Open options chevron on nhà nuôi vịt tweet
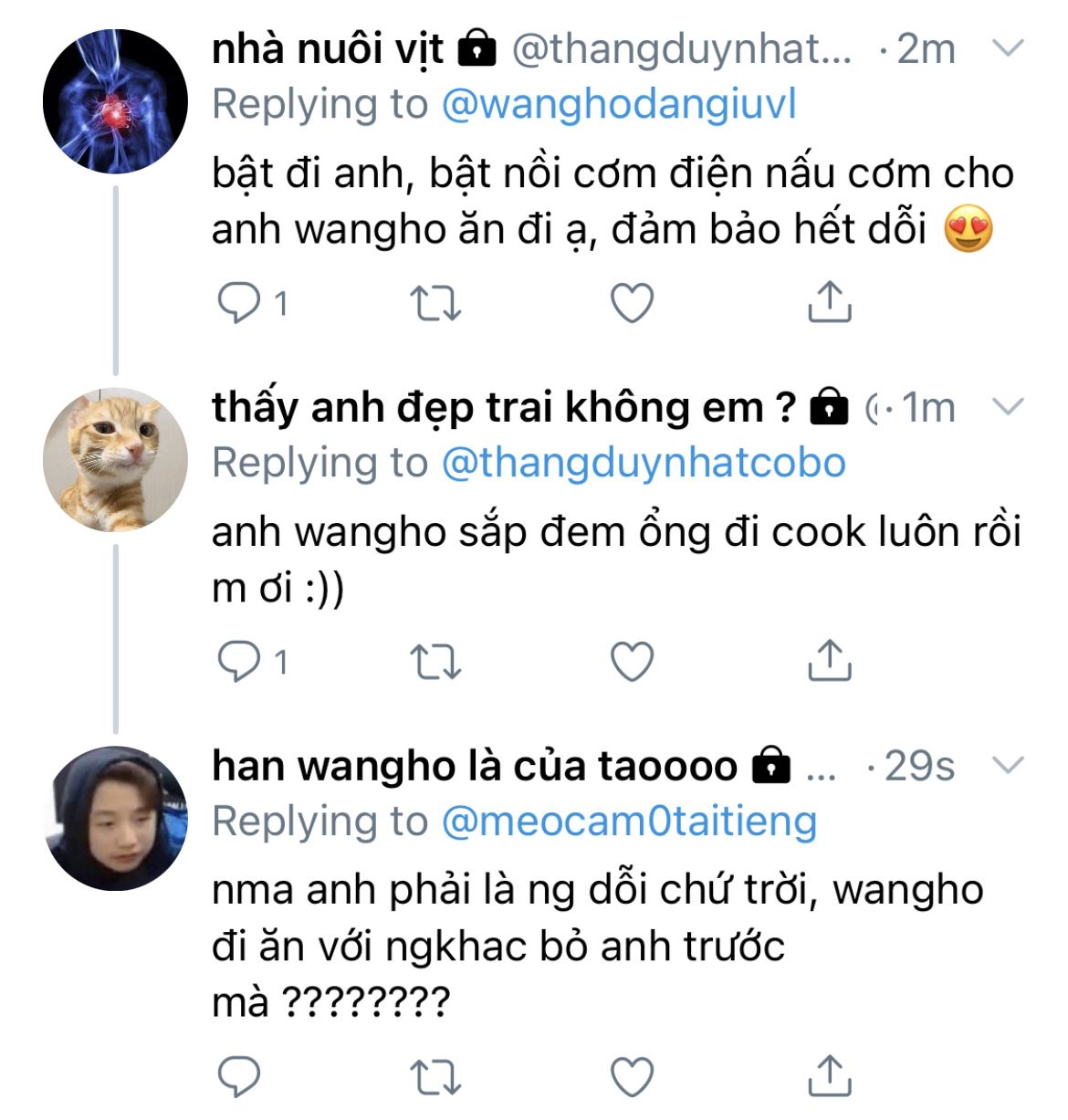This screenshot has height=1120, width=1068. (1008, 48)
